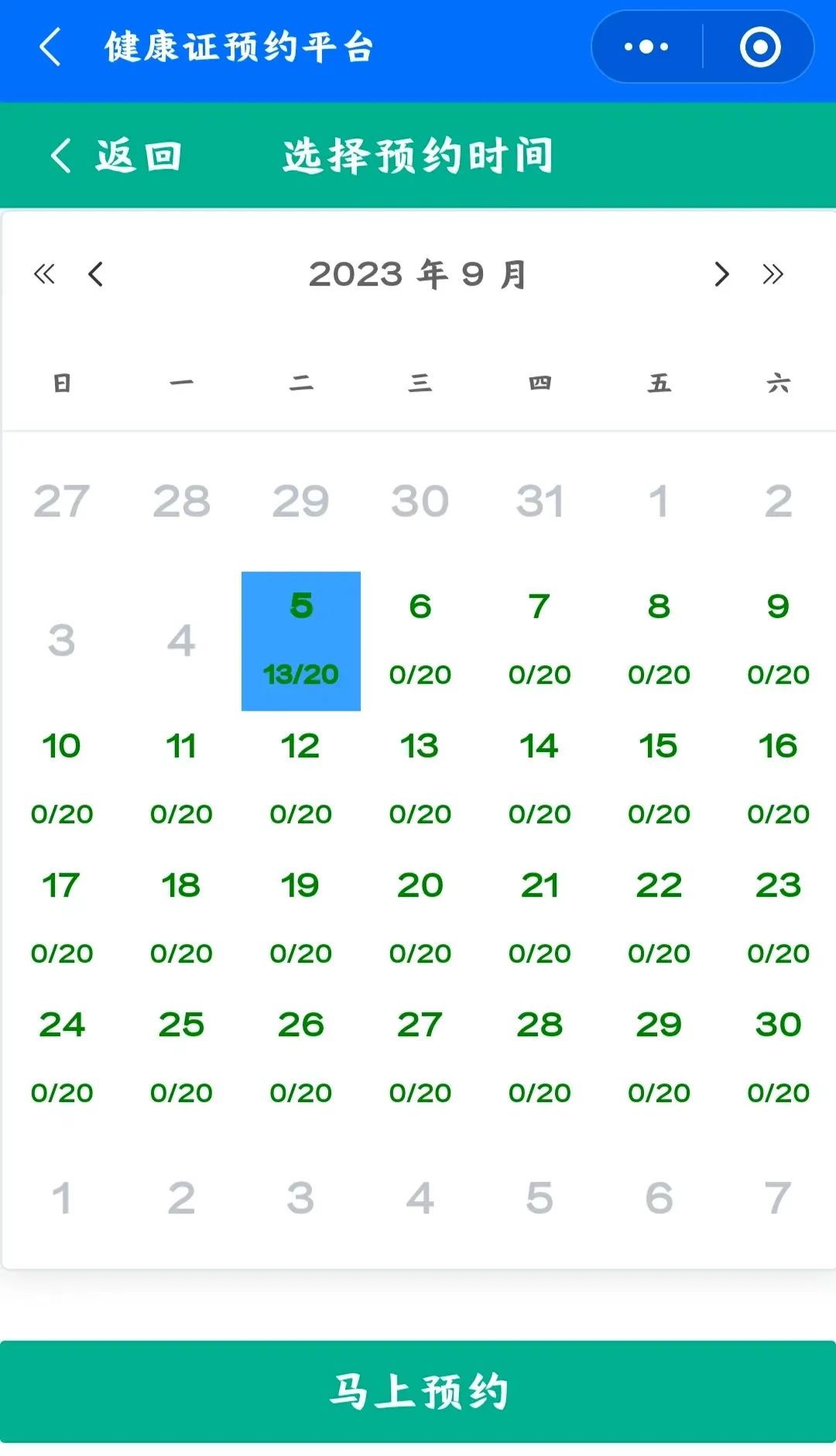Open the three-dots more menu
This screenshot has width=836, height=1456.
(x=646, y=46)
